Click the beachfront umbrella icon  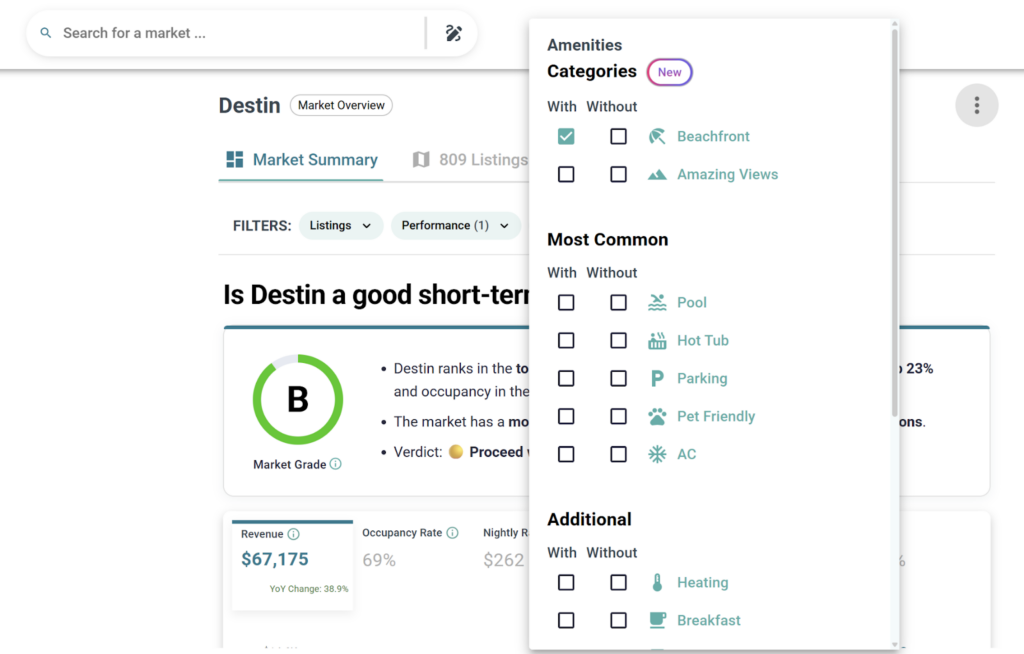coord(657,137)
